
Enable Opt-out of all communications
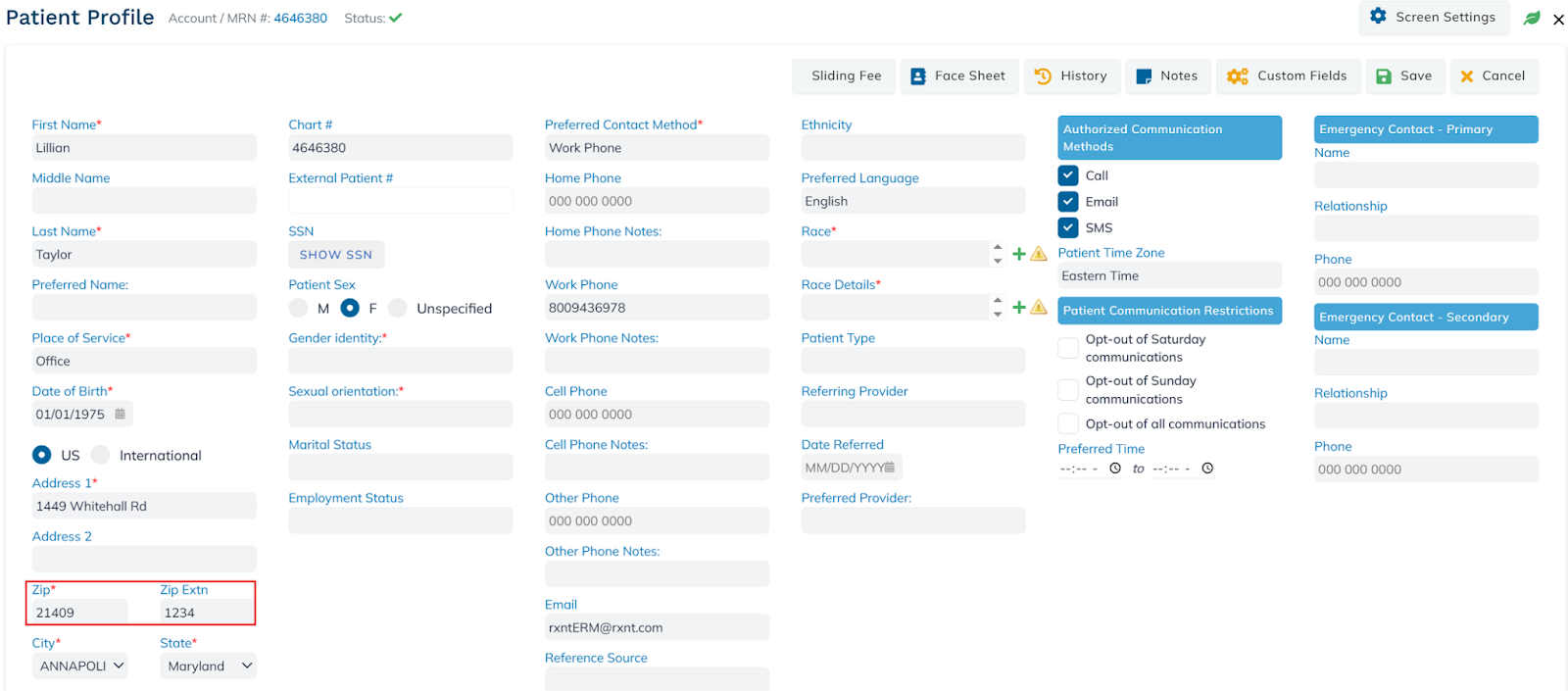click(x=1068, y=424)
